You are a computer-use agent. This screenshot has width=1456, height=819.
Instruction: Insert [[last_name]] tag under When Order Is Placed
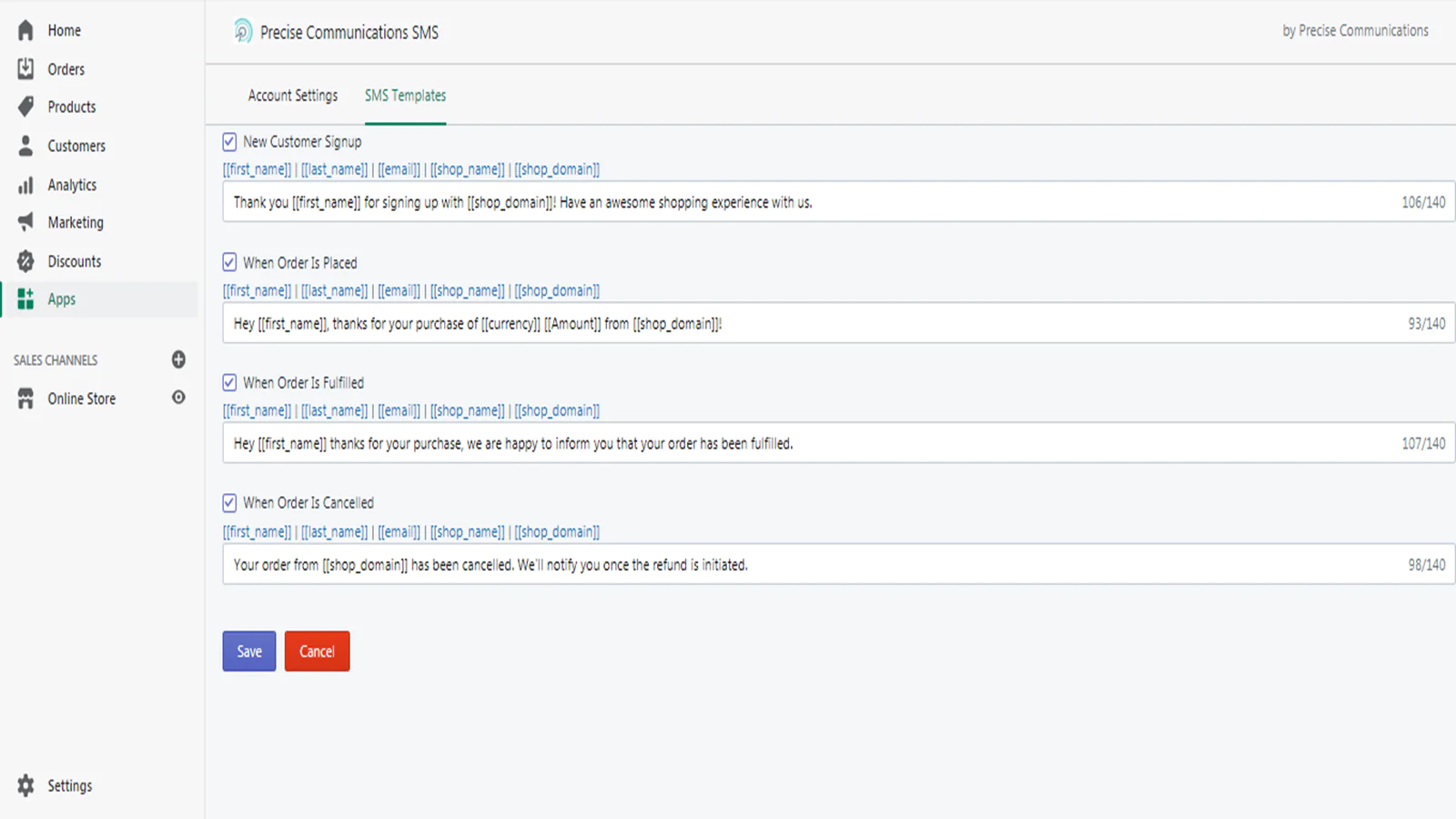pos(334,290)
